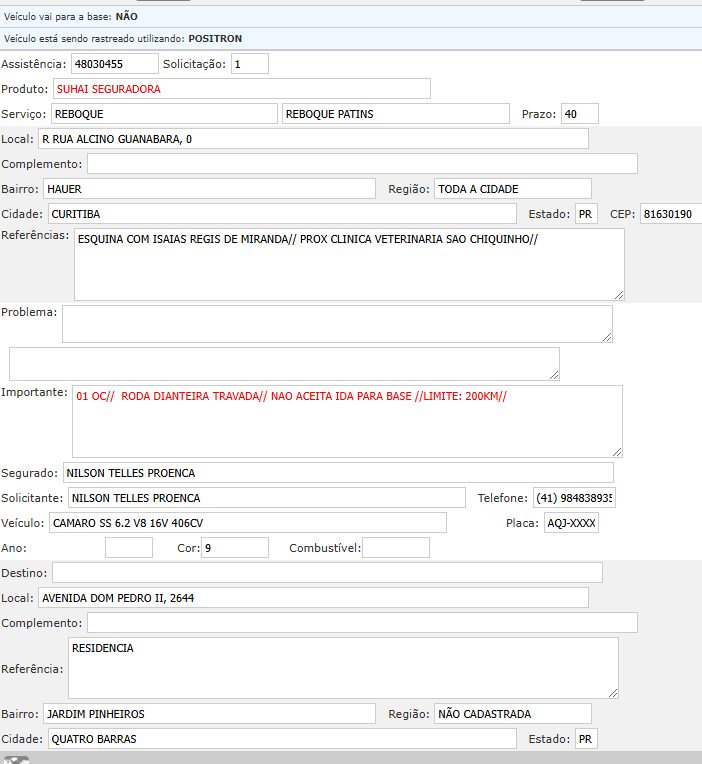Click the Estado field next to CURITIBA
Viewport: 702px width, 764px height.
[586, 214]
